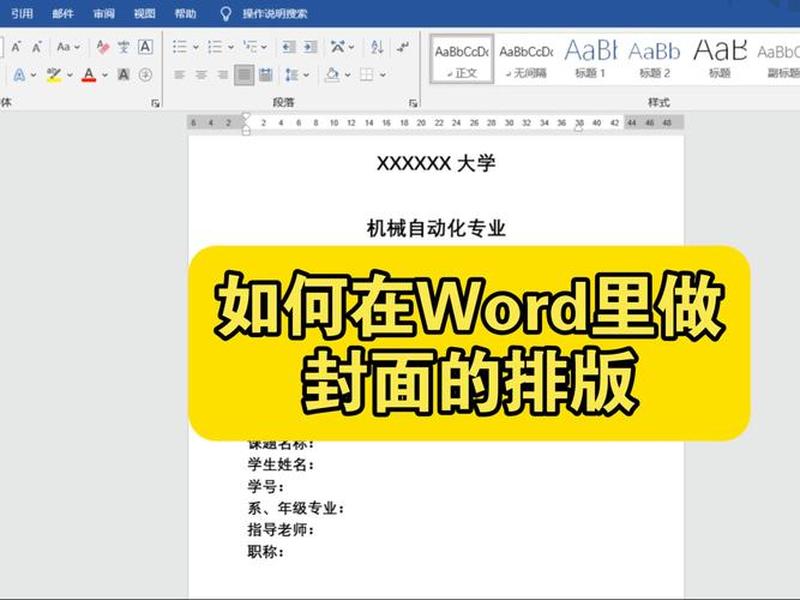Toggle Align Left in paragraph group

coord(179,75)
